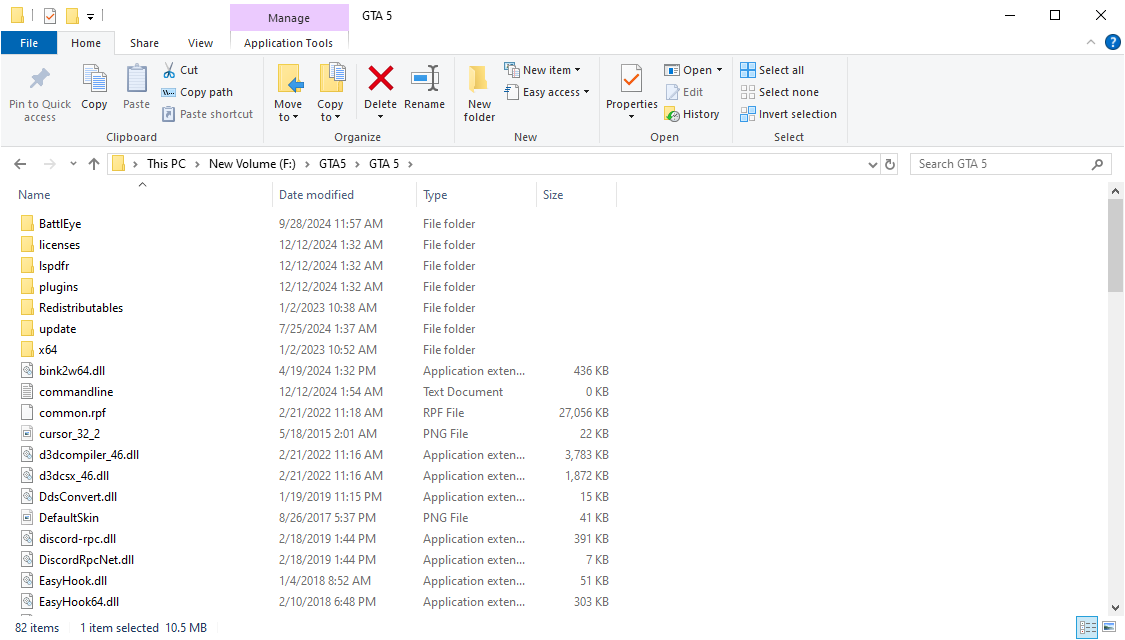Viewport: 1125px width, 640px height.
Task: Click the Manage contextual tab
Action: pyautogui.click(x=288, y=18)
